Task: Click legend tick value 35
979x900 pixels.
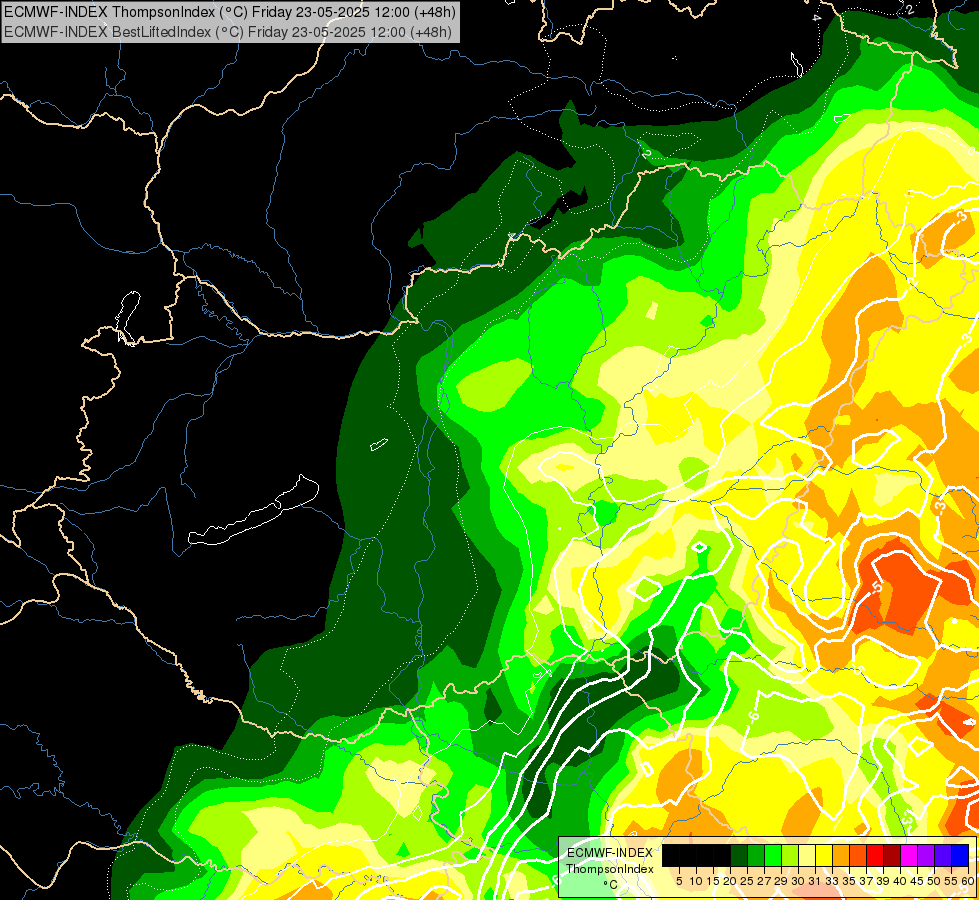Action: click(x=849, y=881)
